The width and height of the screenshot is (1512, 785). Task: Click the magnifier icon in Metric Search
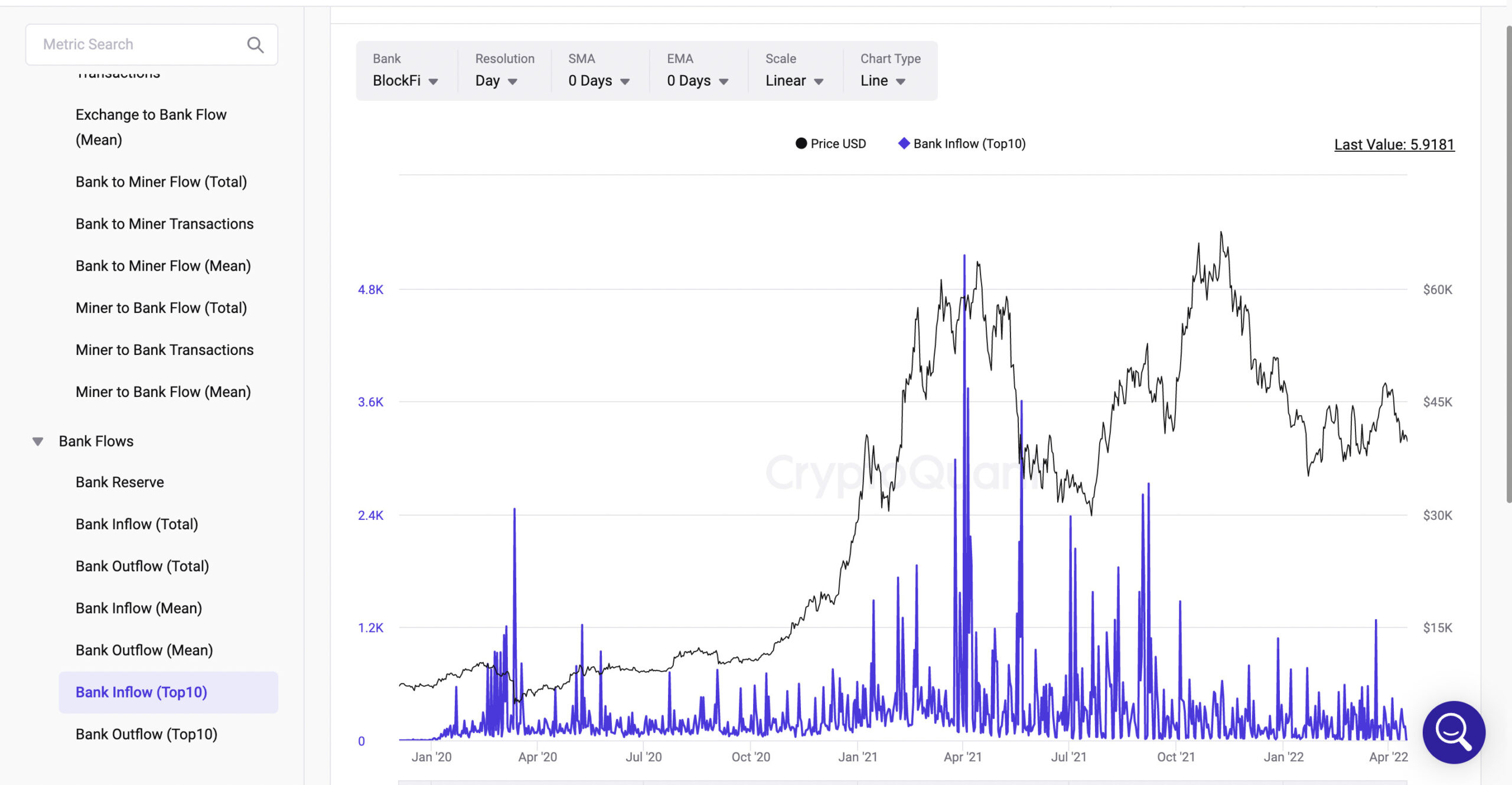point(255,45)
